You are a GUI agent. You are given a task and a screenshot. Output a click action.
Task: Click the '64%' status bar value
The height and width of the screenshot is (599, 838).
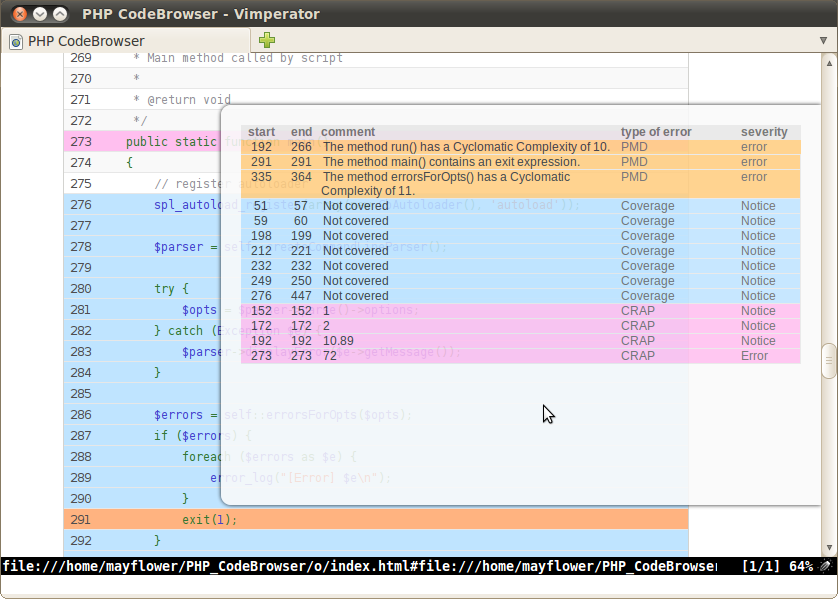(x=801, y=566)
